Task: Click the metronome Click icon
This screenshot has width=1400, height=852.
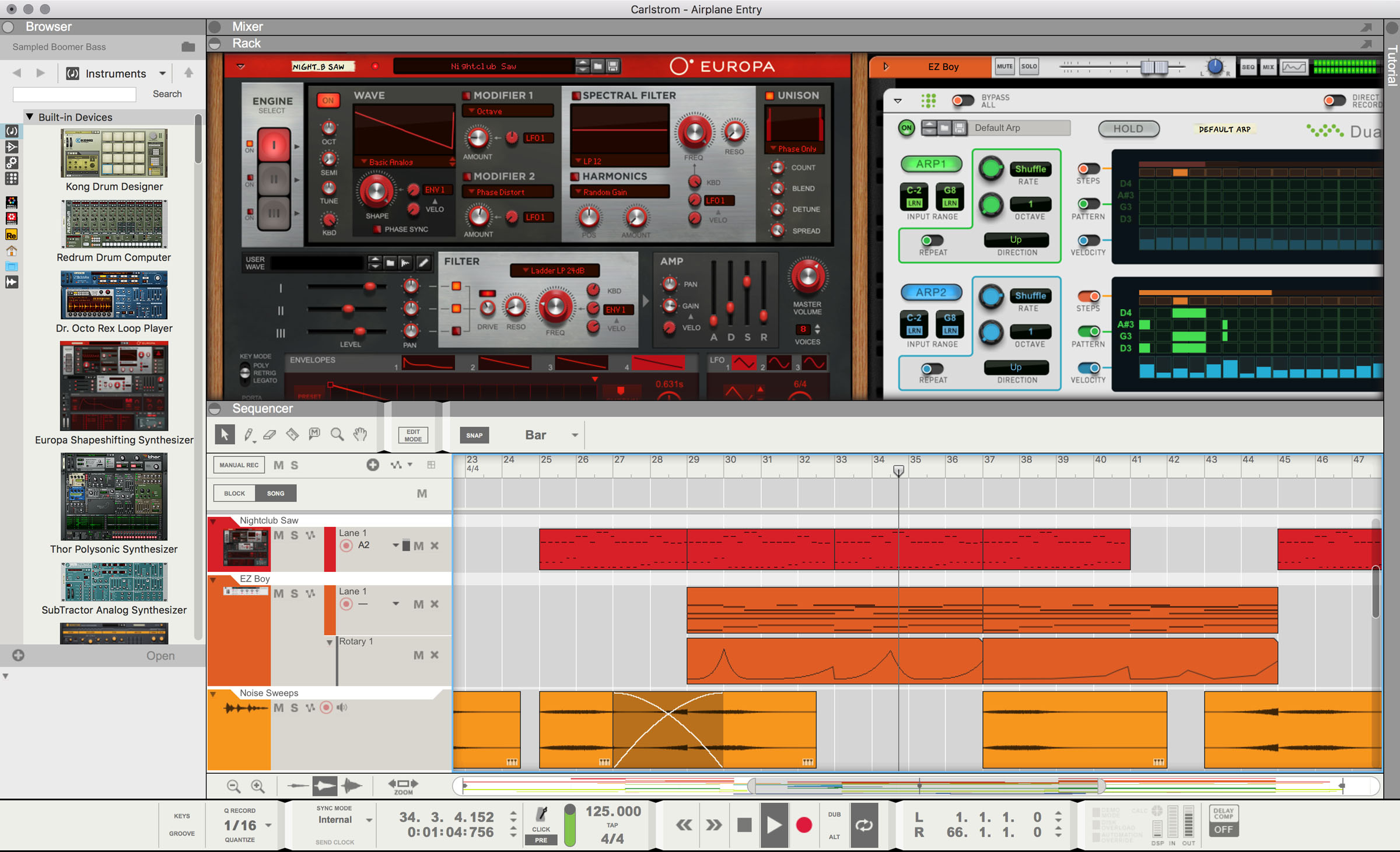Action: [x=541, y=815]
